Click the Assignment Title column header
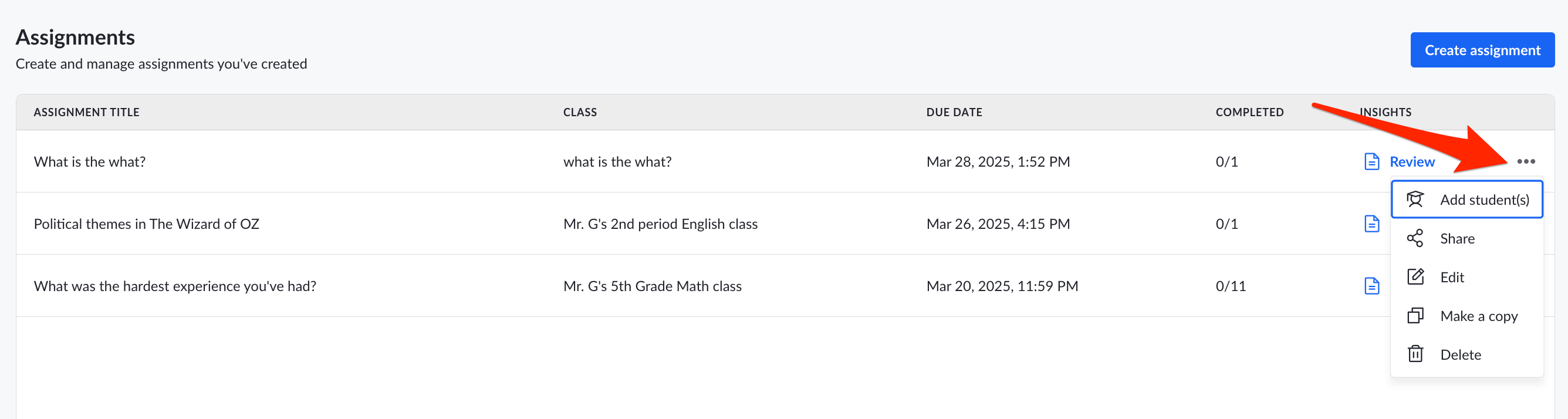This screenshot has width=1568, height=419. [x=86, y=112]
